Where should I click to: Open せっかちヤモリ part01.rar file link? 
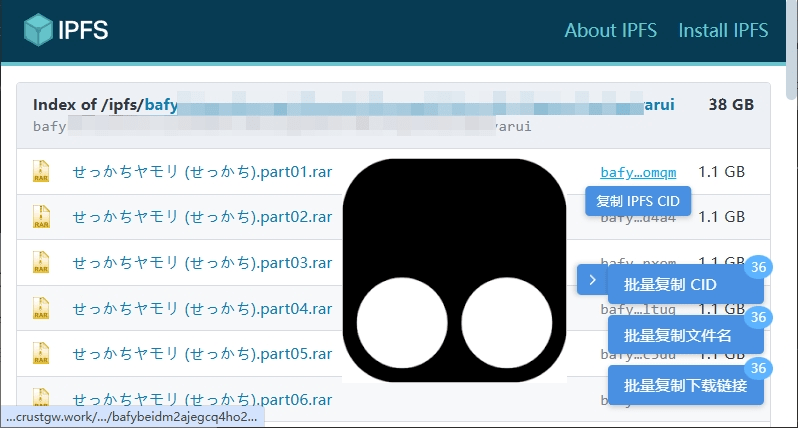202,172
